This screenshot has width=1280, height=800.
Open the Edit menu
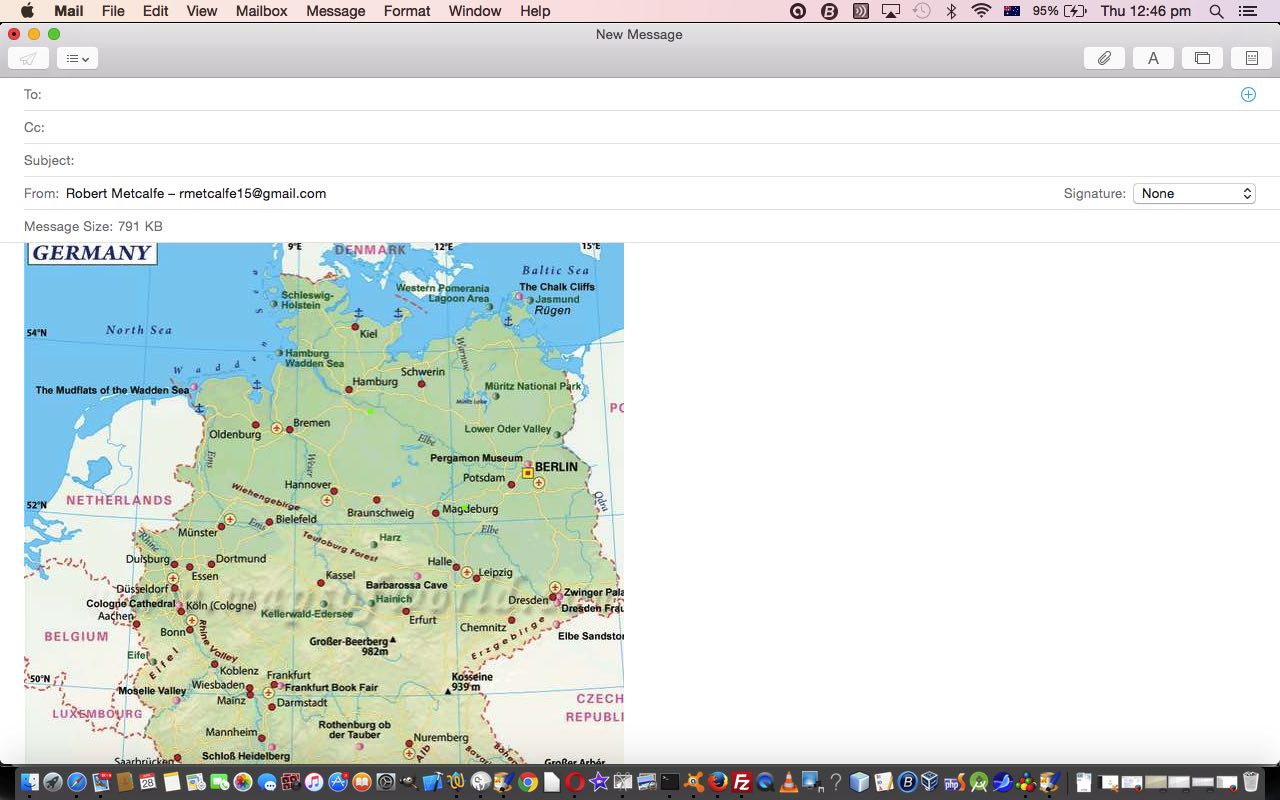(155, 11)
